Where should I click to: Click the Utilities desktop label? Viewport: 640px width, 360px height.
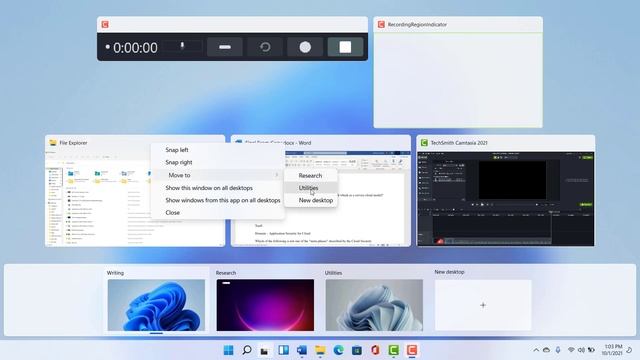[333, 273]
